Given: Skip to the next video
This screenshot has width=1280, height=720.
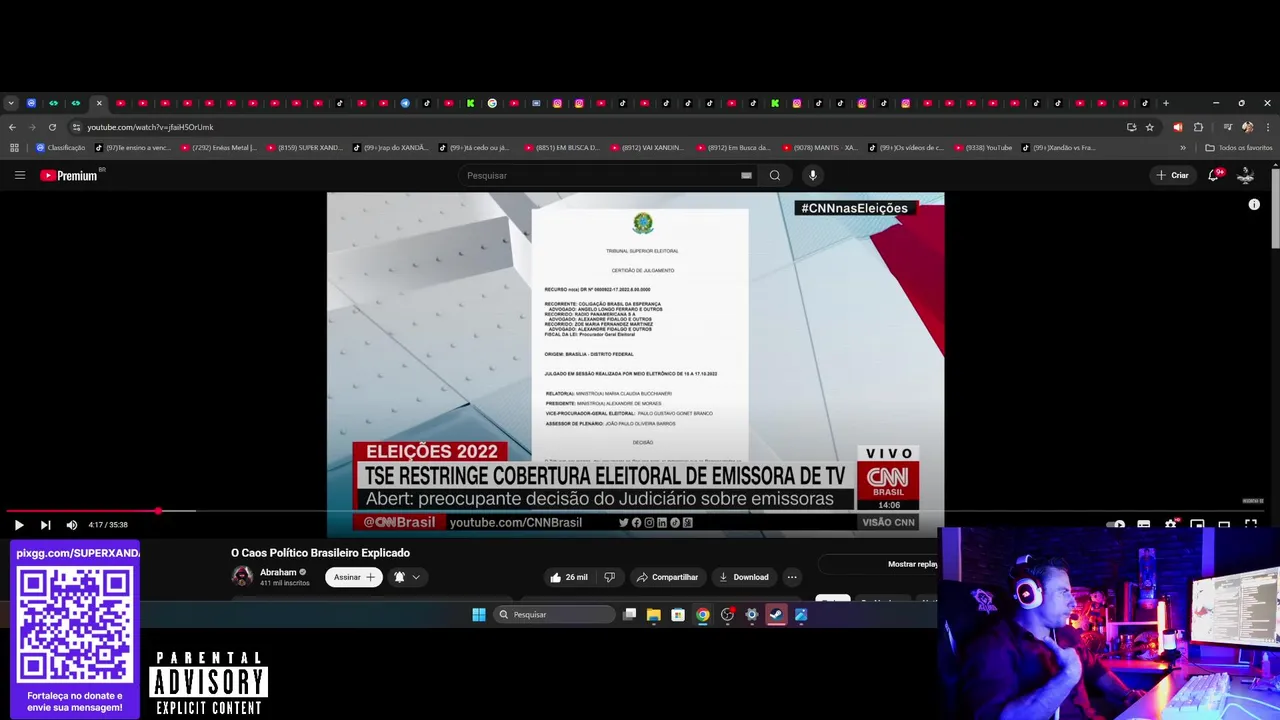Looking at the screenshot, I should tap(45, 525).
